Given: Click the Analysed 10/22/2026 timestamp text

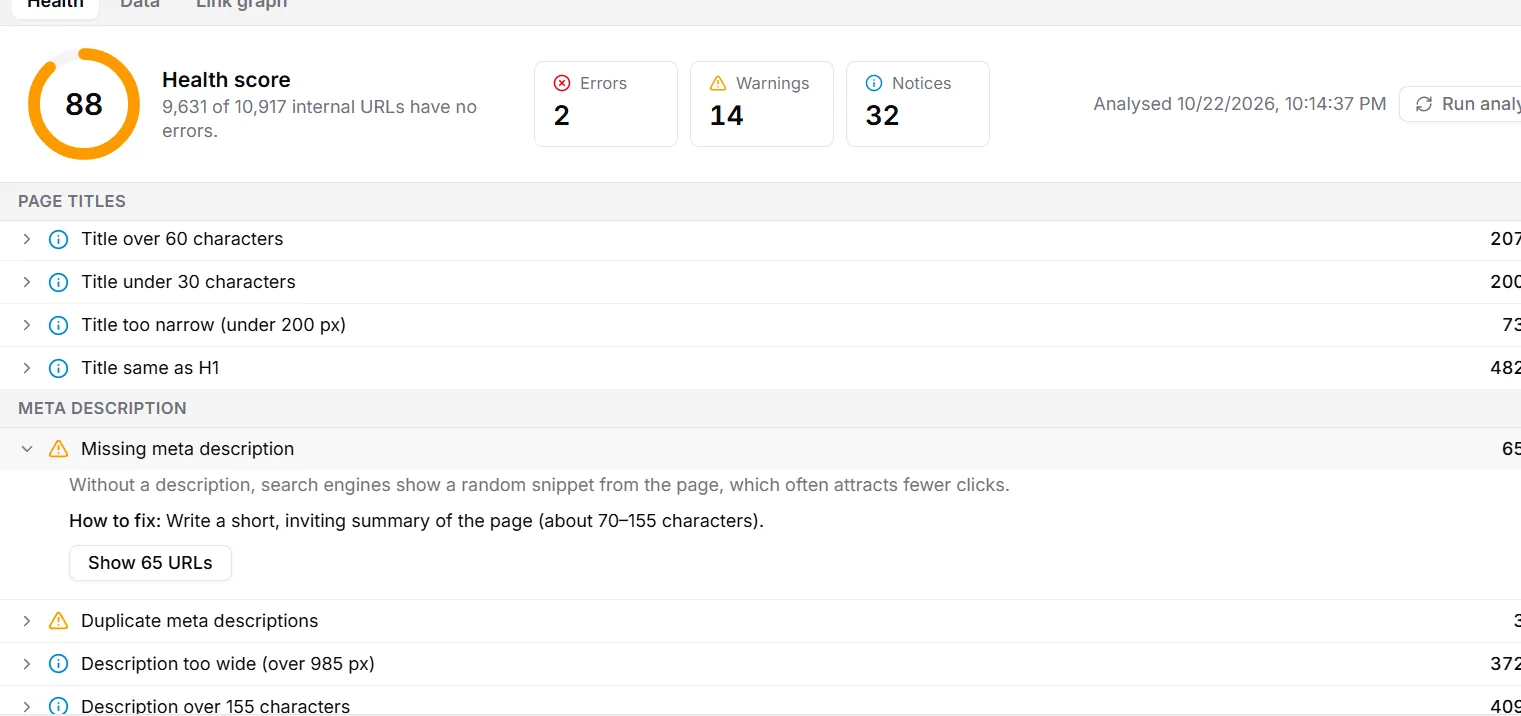Looking at the screenshot, I should click(1240, 104).
